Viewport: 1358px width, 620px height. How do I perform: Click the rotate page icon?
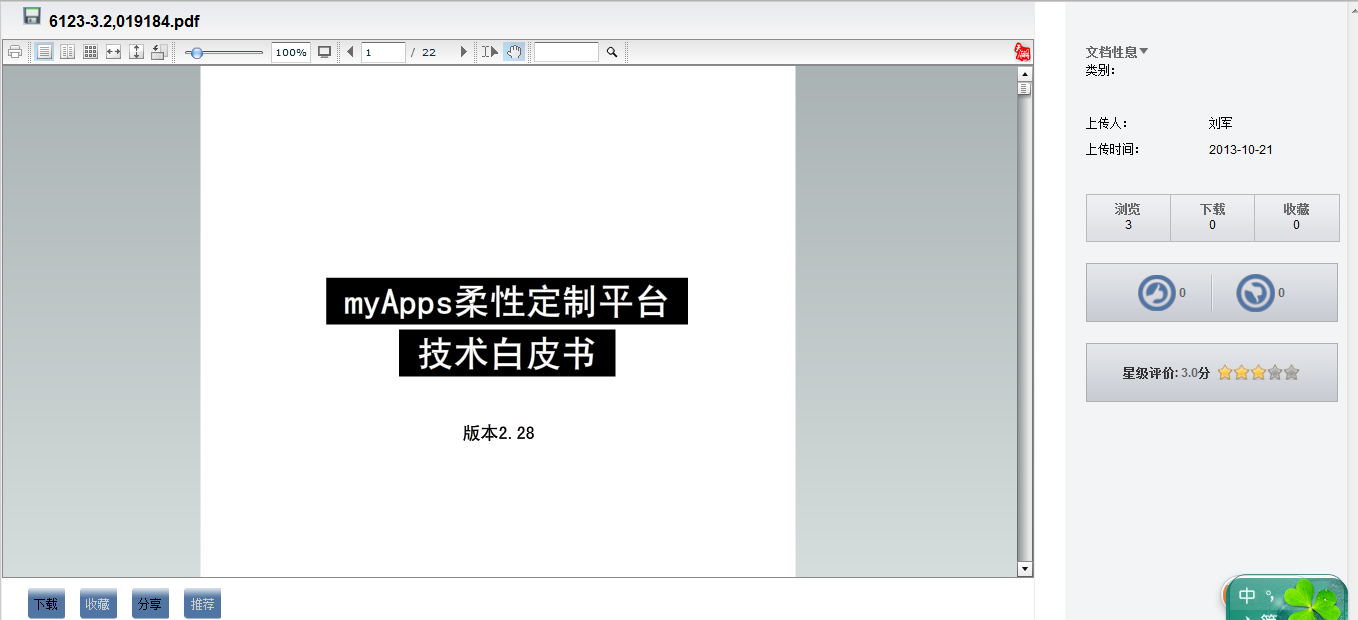(x=159, y=52)
